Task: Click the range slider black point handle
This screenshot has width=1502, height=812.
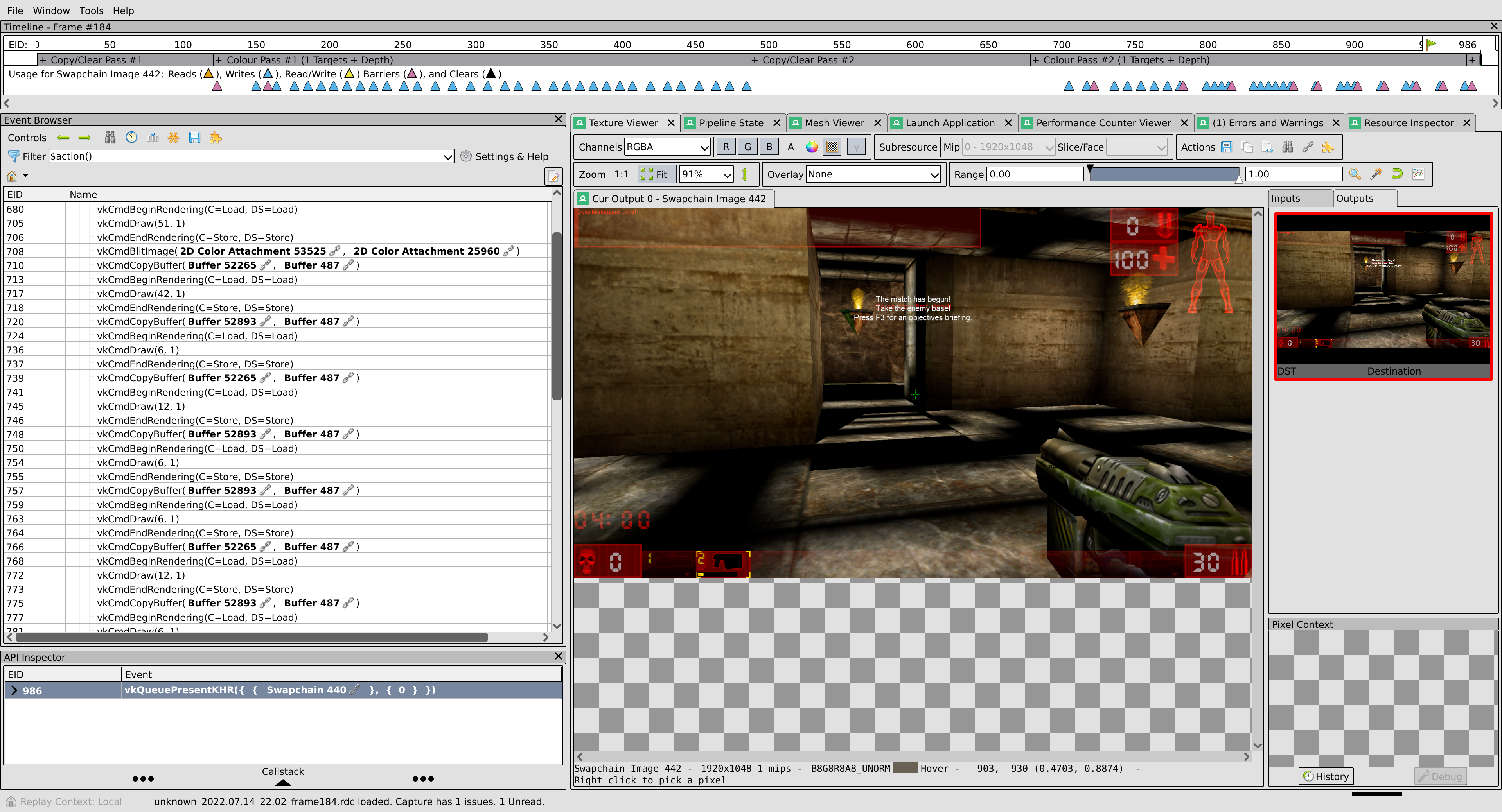Action: tap(1090, 169)
